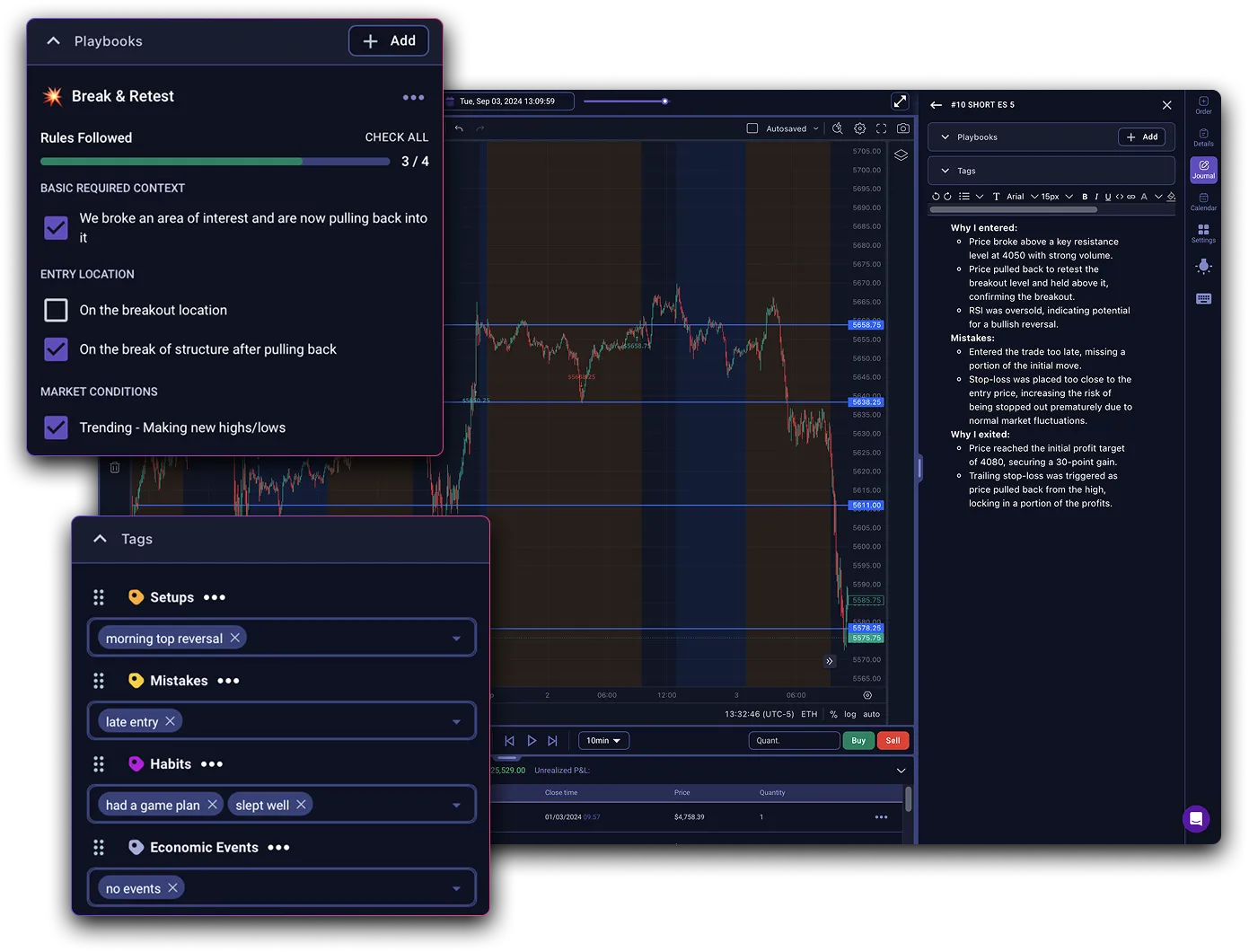This screenshot has width=1249, height=952.
Task: Uncheck 'We broke an area of interest' rule
Action: click(56, 227)
